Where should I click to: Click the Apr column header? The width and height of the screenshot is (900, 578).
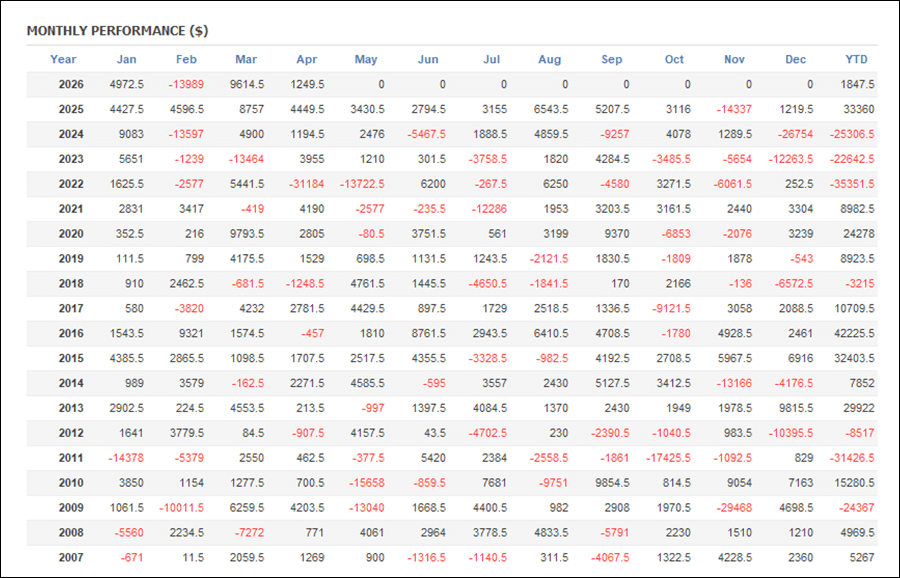click(307, 59)
